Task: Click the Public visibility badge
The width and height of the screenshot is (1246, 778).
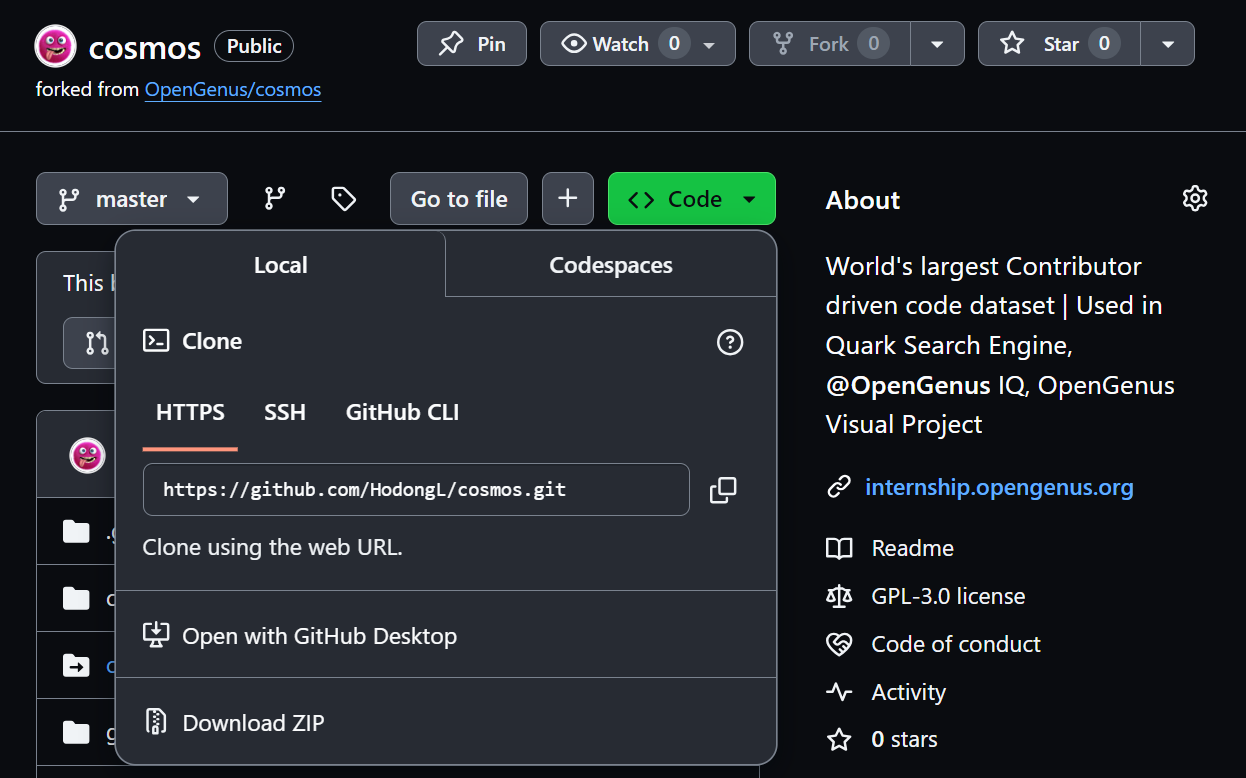Action: [x=254, y=46]
